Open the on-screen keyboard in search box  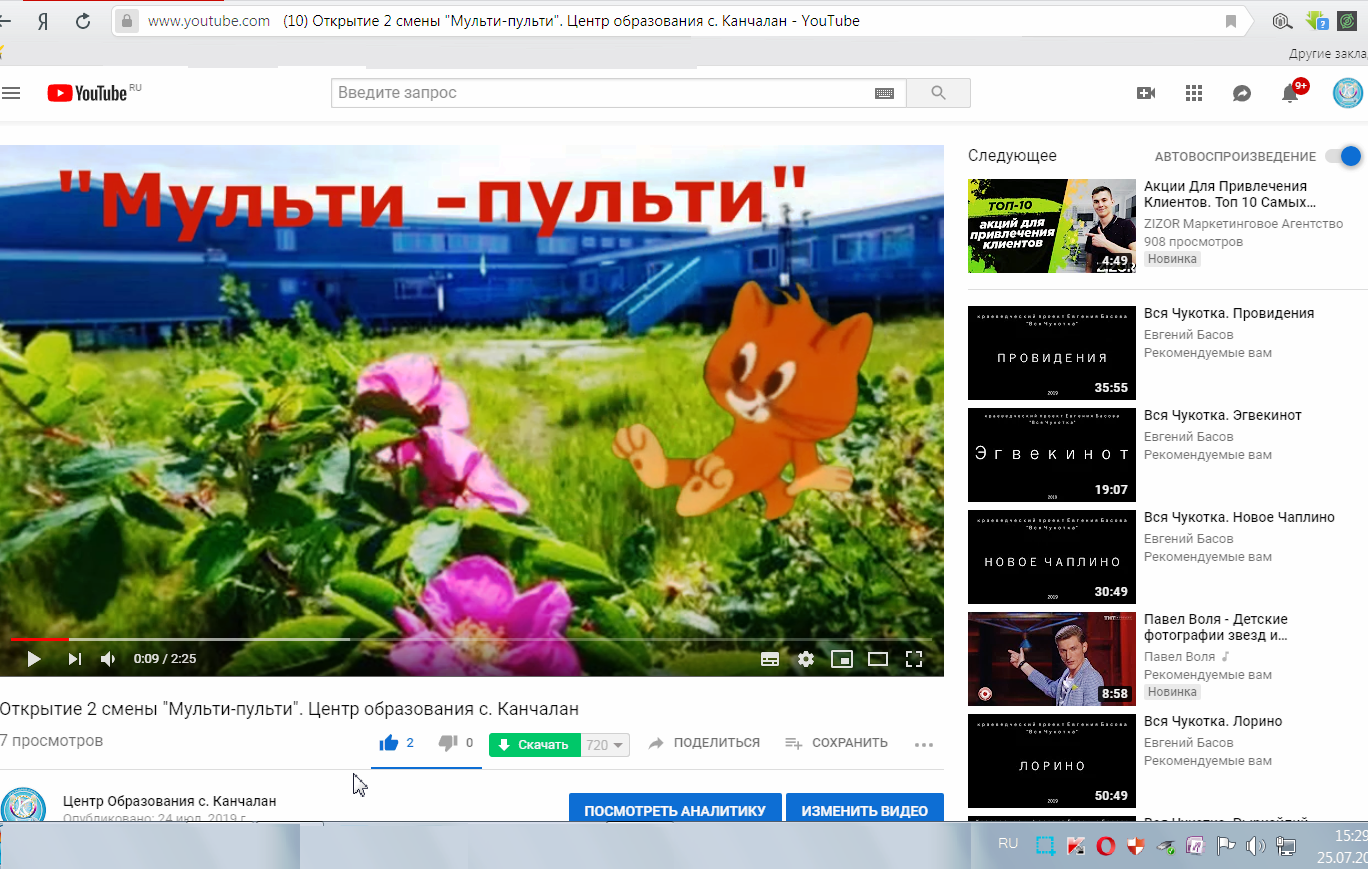[884, 93]
